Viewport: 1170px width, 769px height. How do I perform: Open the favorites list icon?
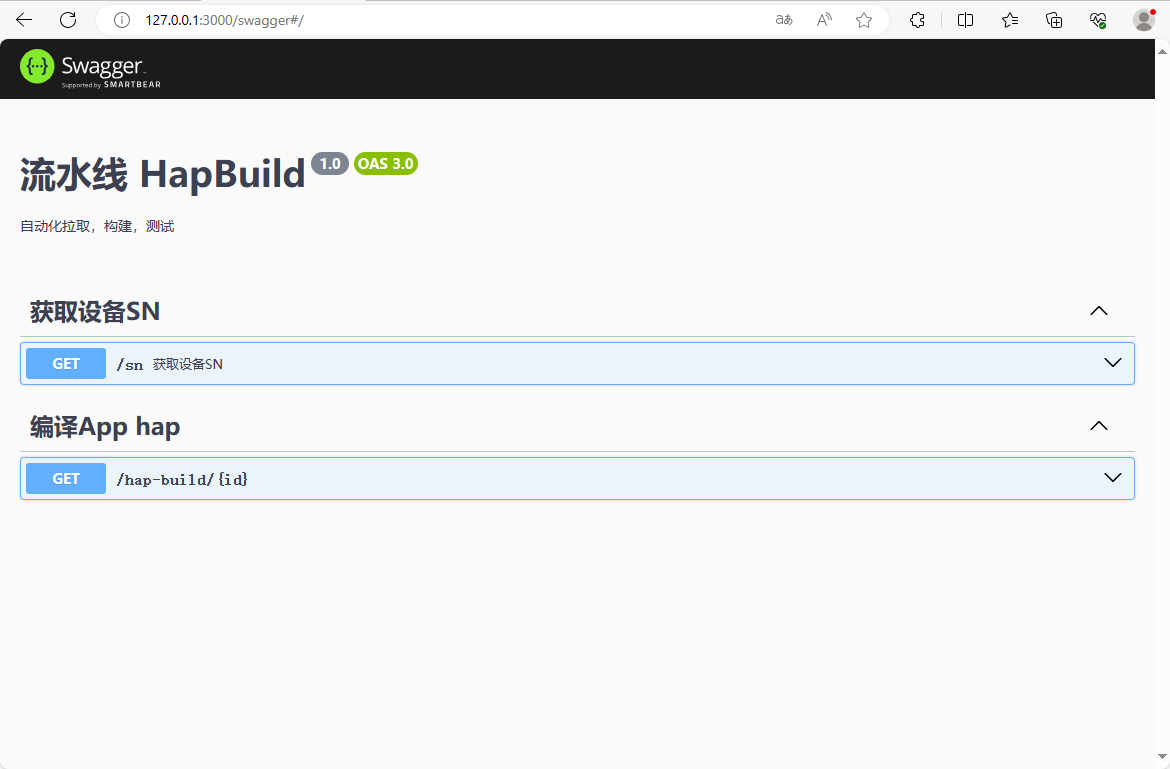[1010, 20]
